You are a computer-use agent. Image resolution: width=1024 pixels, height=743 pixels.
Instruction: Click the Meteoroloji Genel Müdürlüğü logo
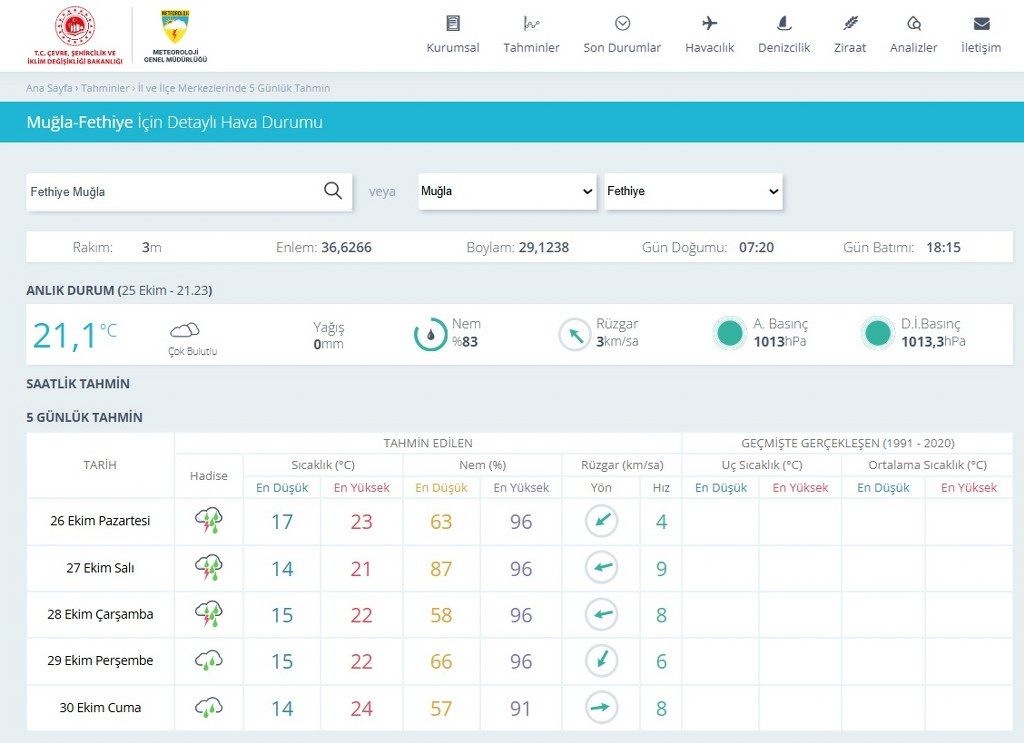click(175, 36)
